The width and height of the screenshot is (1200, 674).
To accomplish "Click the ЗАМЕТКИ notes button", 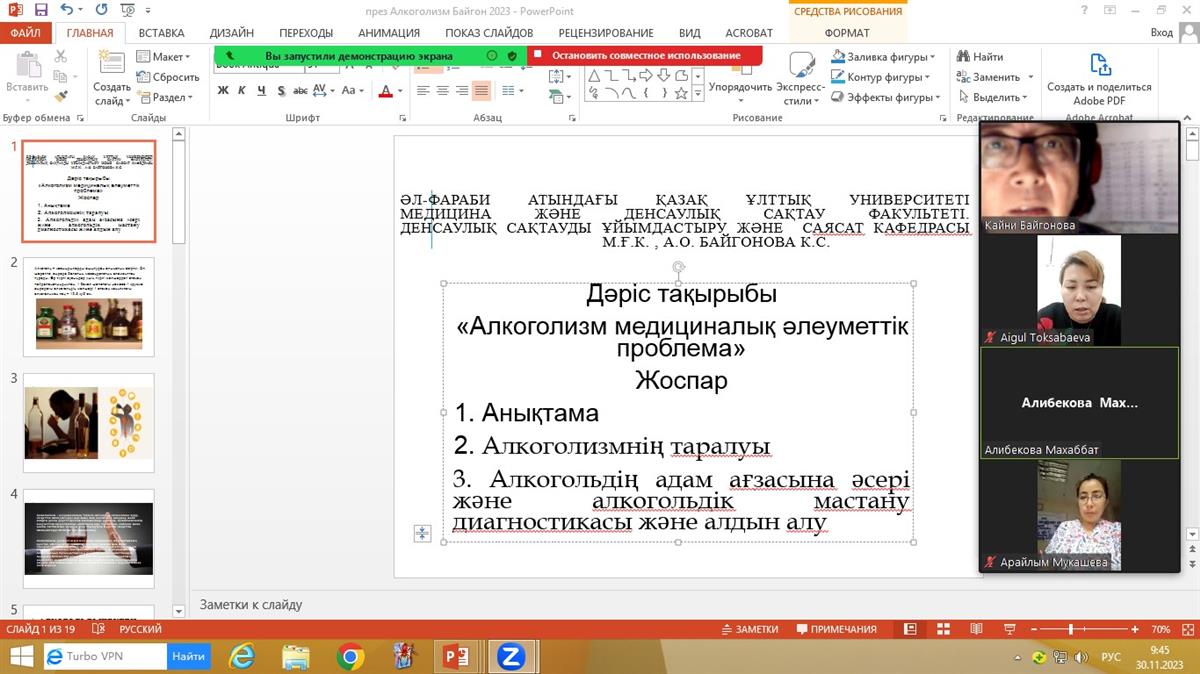I will [x=750, y=630].
